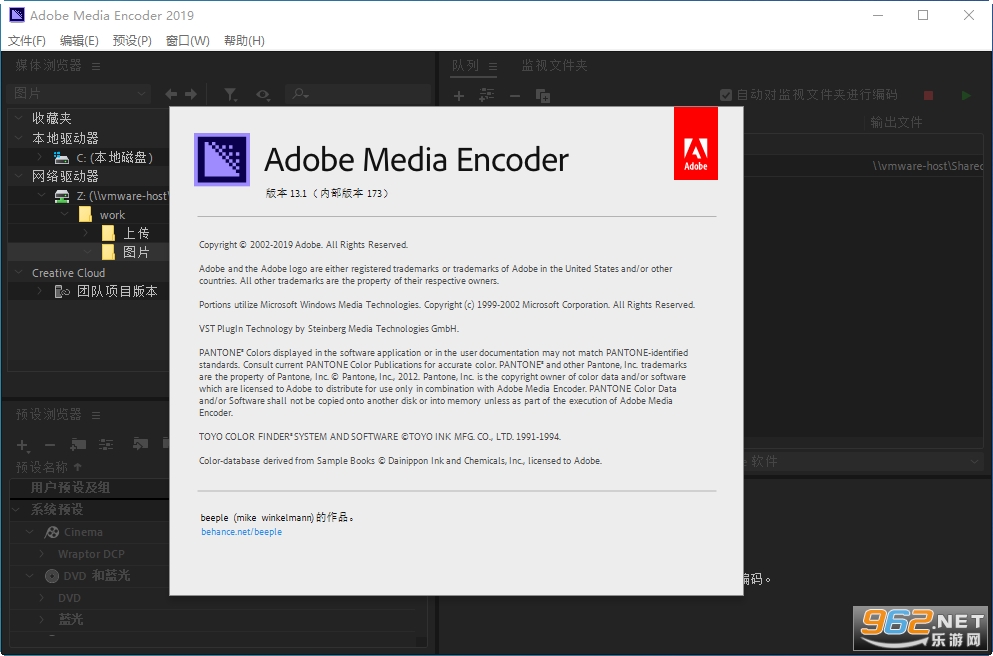
Task: Click the Z: network drive icon
Action: [x=62, y=196]
